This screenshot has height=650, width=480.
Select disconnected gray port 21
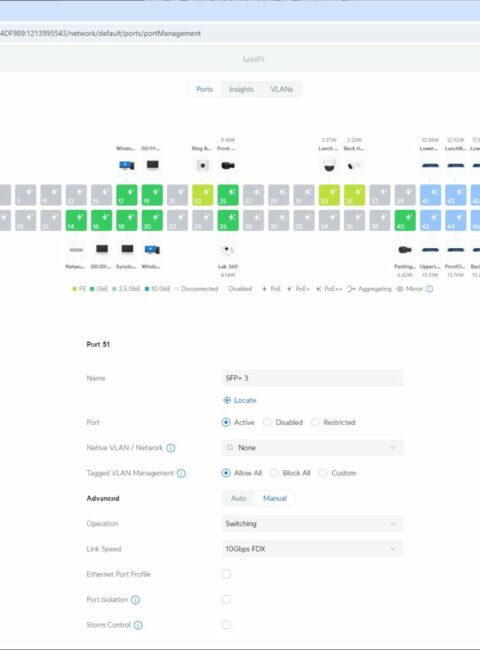[x=177, y=195]
